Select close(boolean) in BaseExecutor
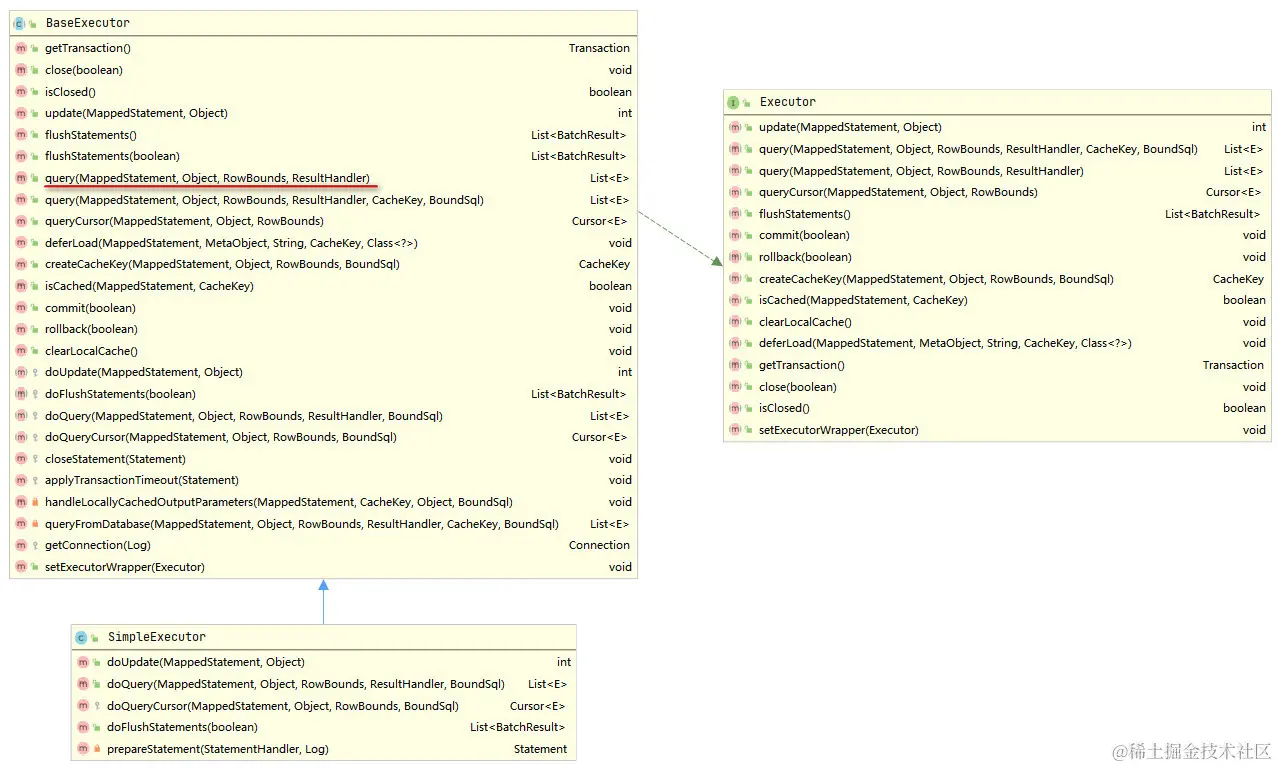This screenshot has height=768, width=1278. [x=84, y=70]
